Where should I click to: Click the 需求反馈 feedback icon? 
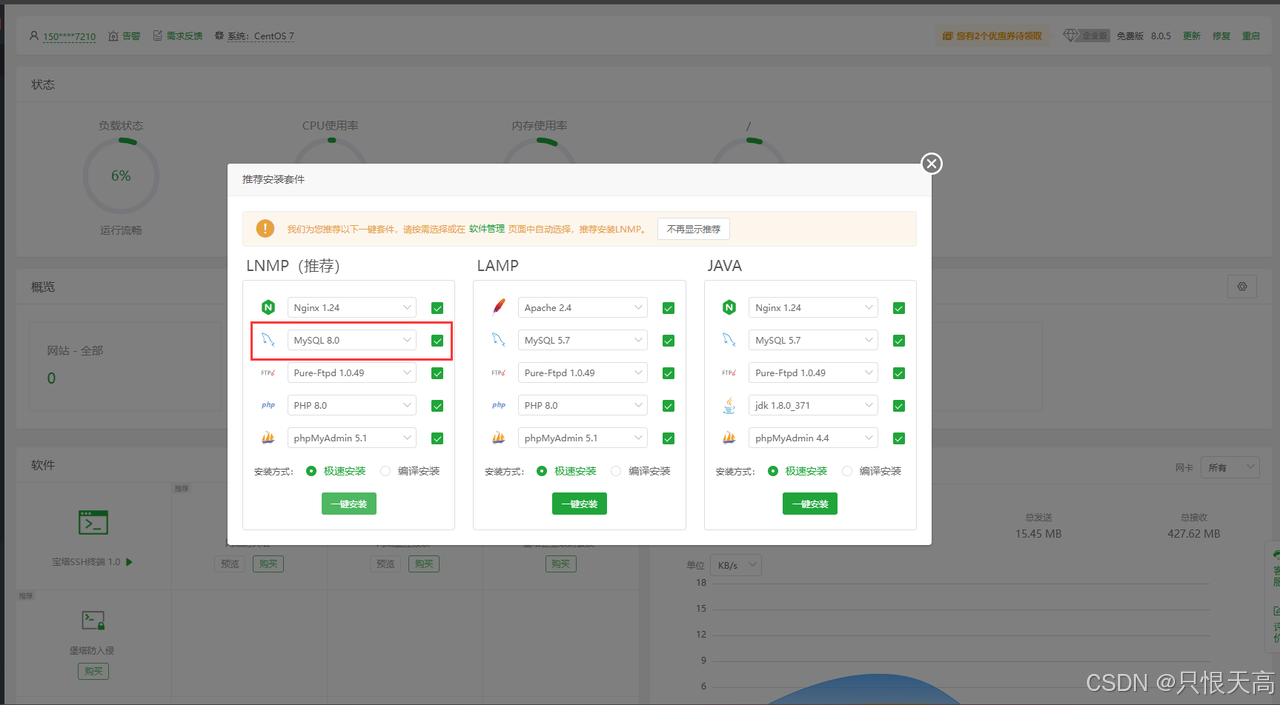[158, 36]
